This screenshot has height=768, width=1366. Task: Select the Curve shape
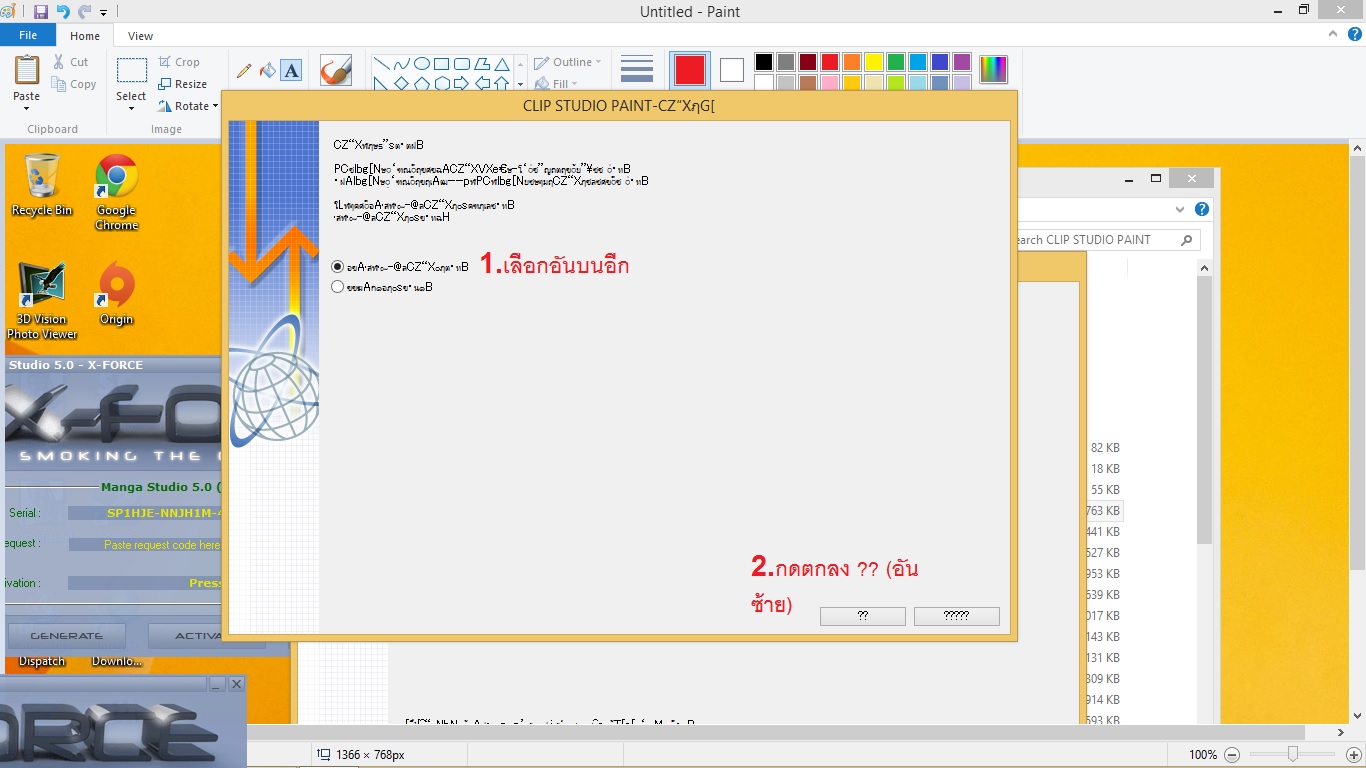coord(402,63)
